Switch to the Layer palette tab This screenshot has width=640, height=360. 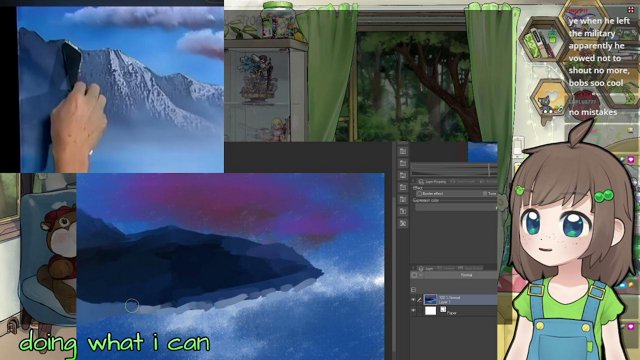(426, 269)
